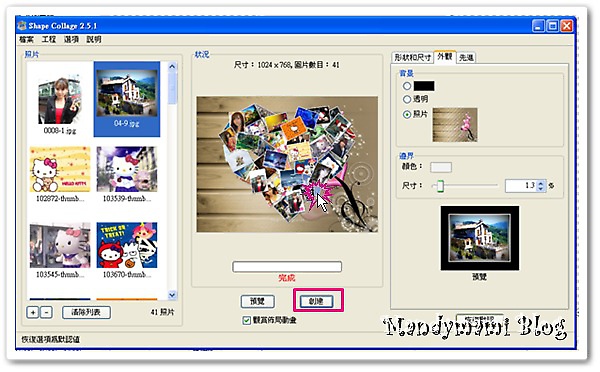600x372 pixels.
Task: Click the border preview thumbnail of house
Action: [480, 238]
